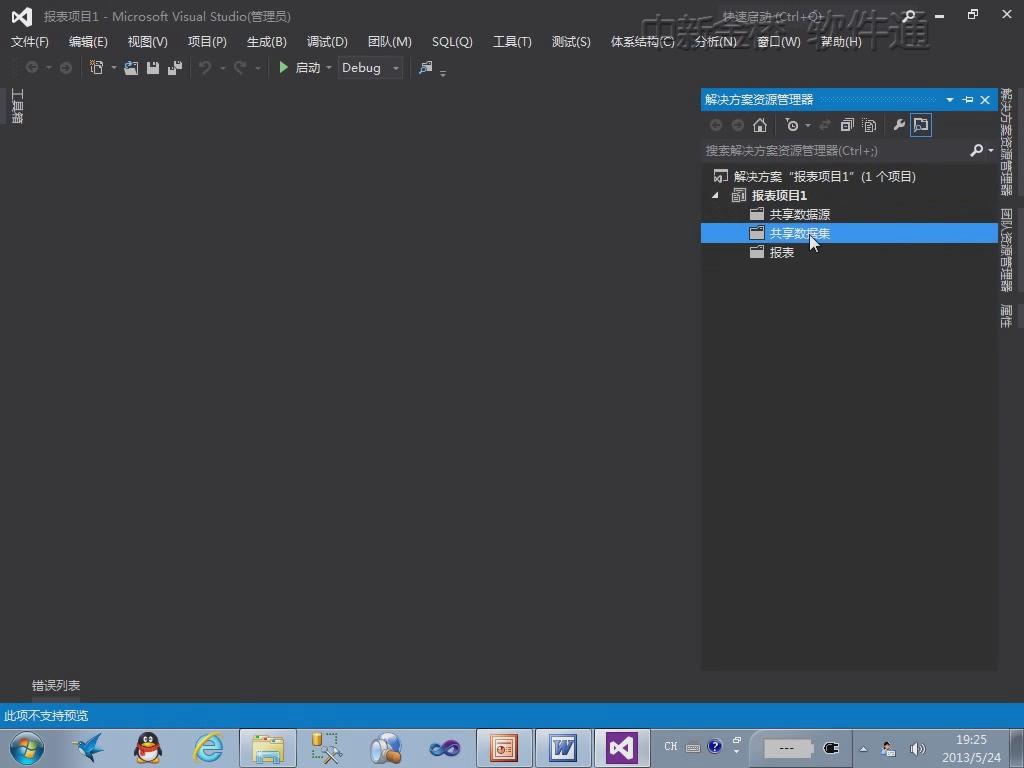Go to Home in Solution Explorer

tap(760, 125)
